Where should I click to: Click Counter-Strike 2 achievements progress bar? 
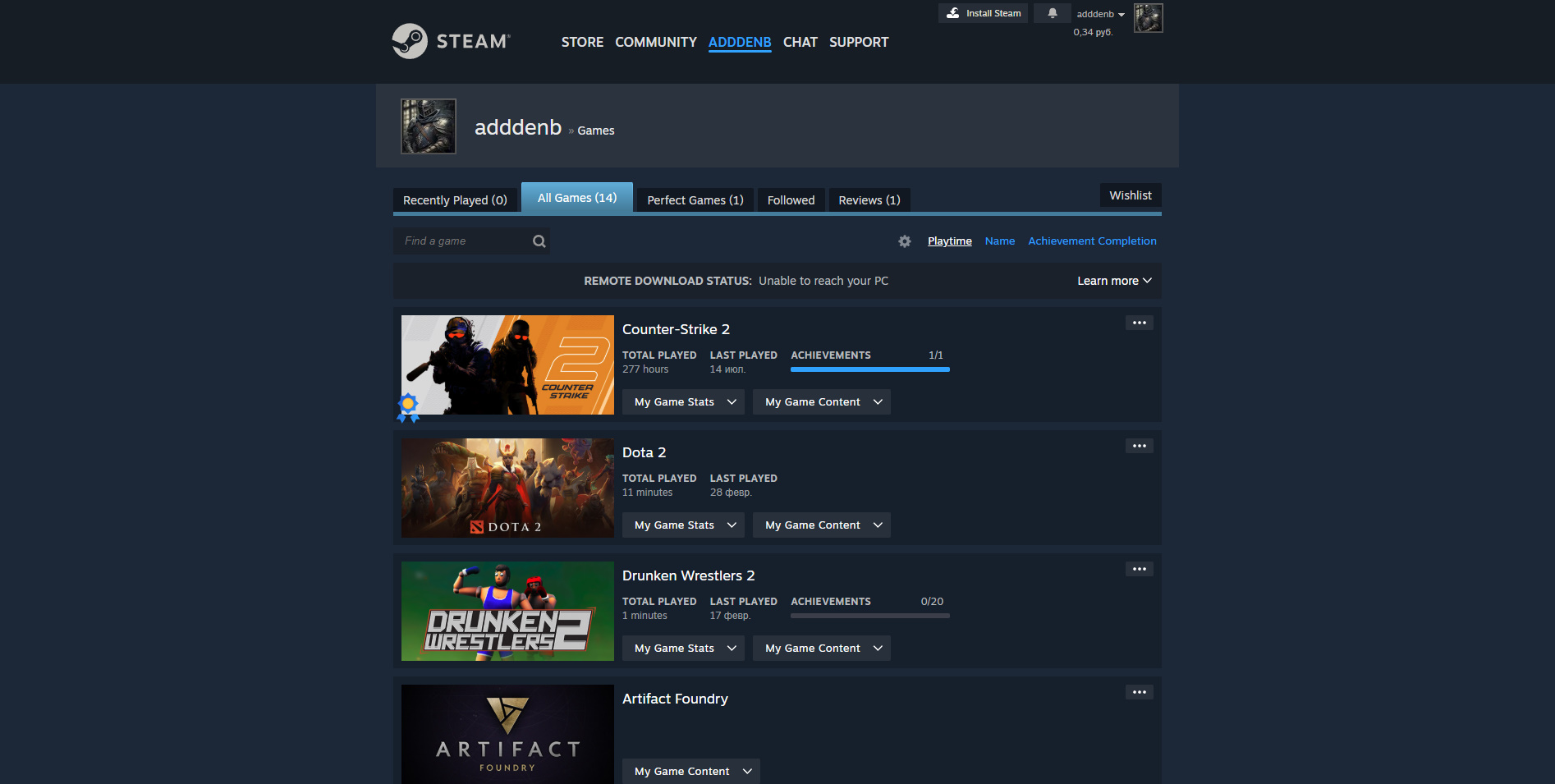coord(870,369)
